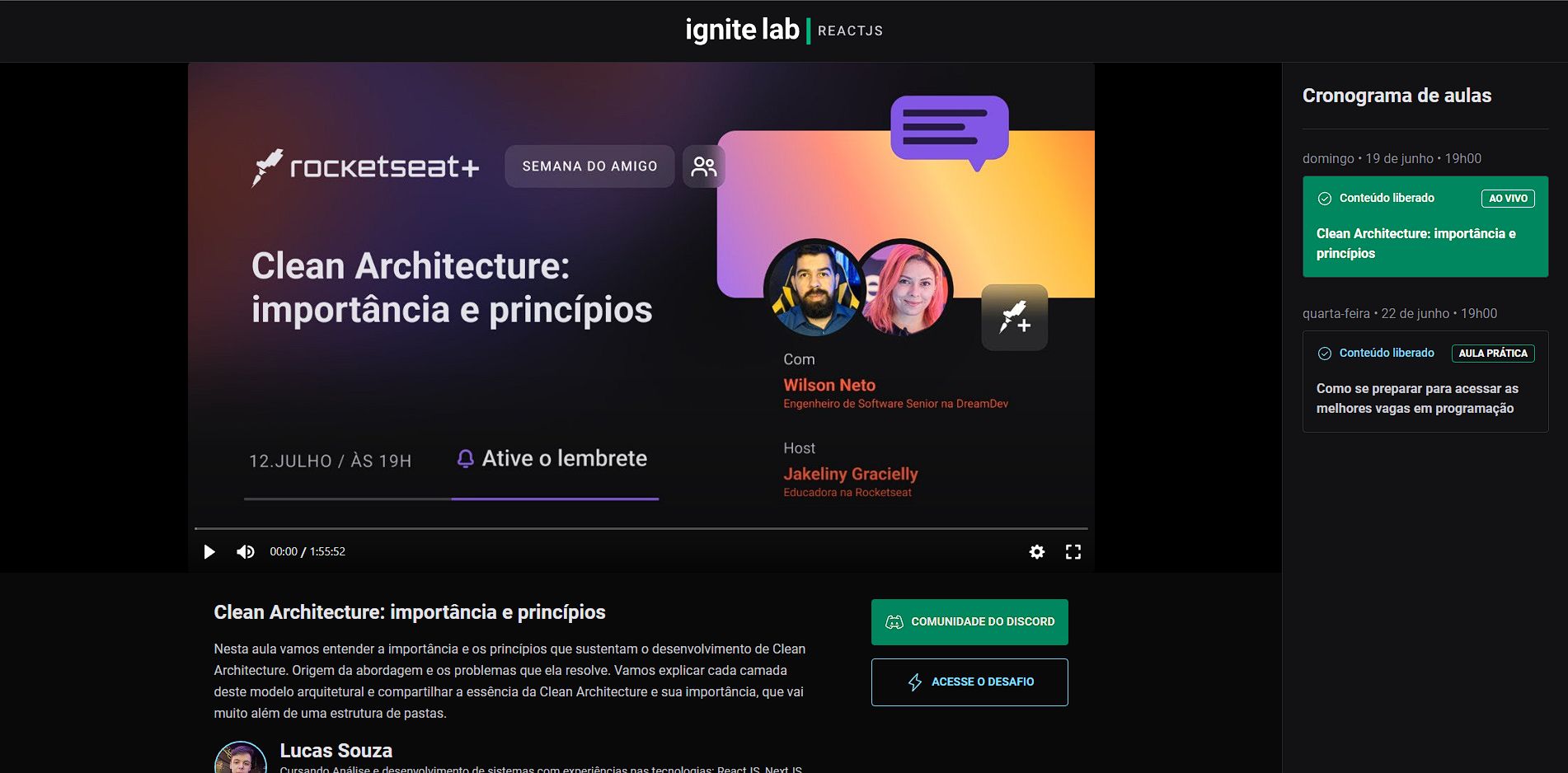Click the Acesse o Desafio button
1568x773 pixels.
click(969, 682)
